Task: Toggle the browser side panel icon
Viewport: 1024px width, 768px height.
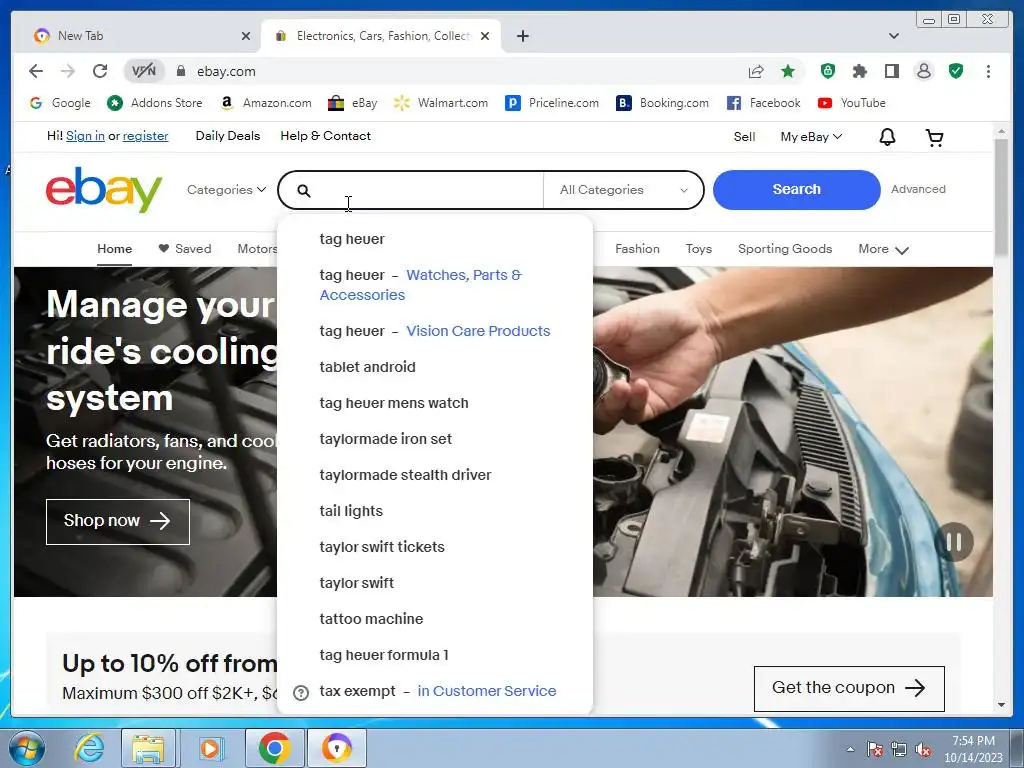Action: (891, 71)
